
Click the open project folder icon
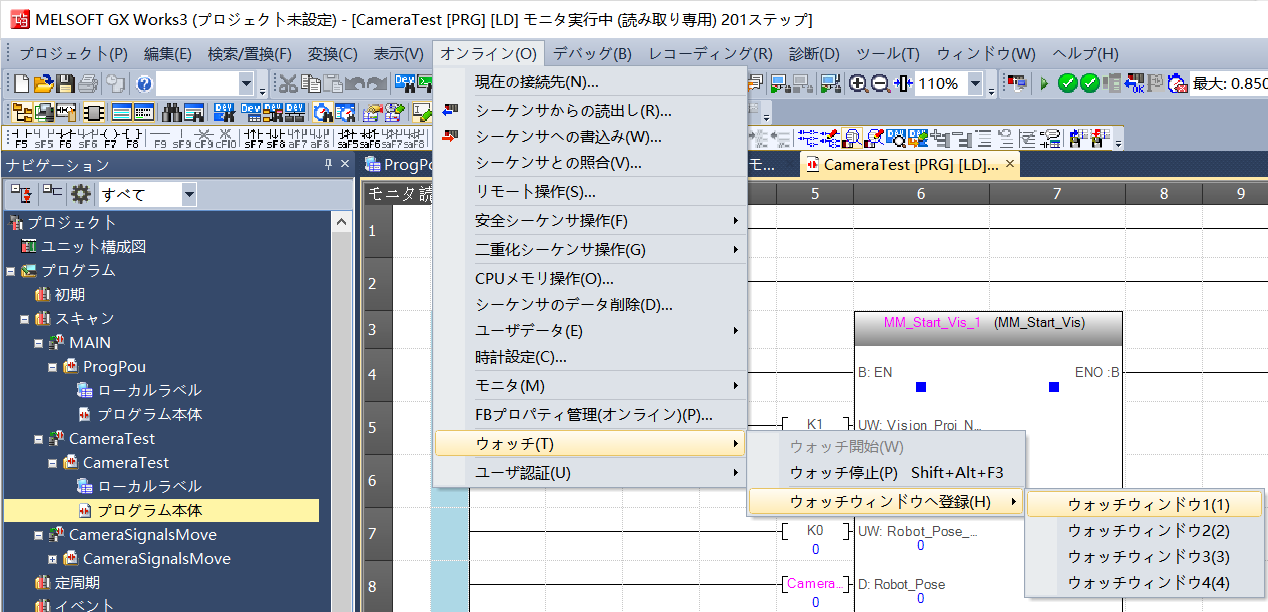43,84
